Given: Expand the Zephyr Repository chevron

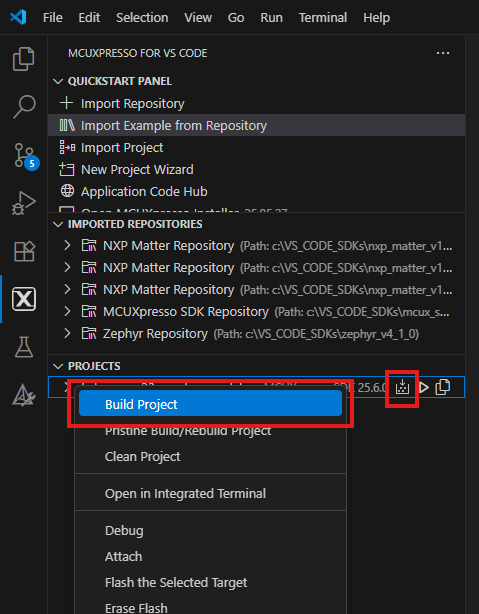Looking at the screenshot, I should [x=67, y=333].
